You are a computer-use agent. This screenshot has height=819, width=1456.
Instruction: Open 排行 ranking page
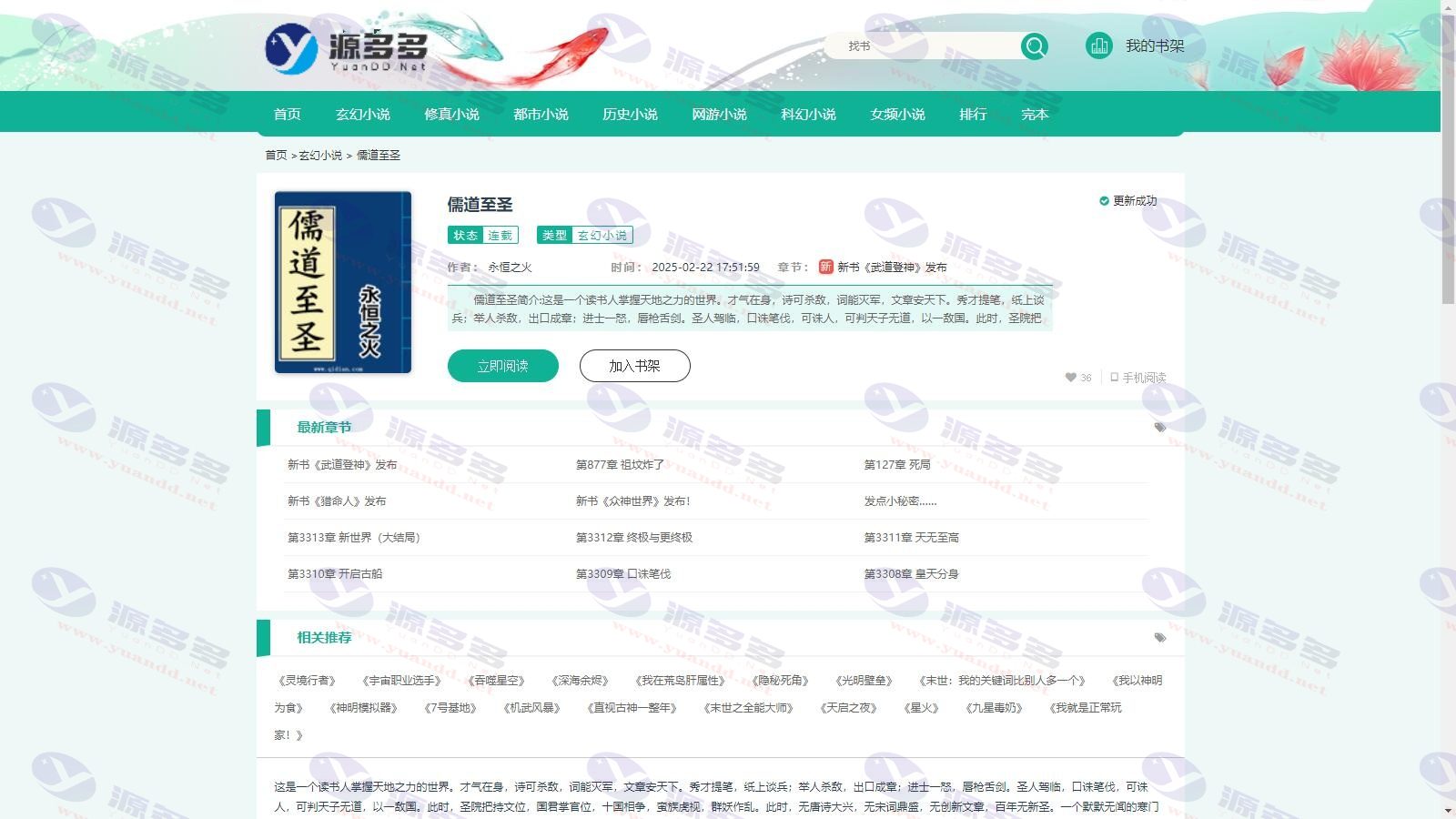point(974,114)
